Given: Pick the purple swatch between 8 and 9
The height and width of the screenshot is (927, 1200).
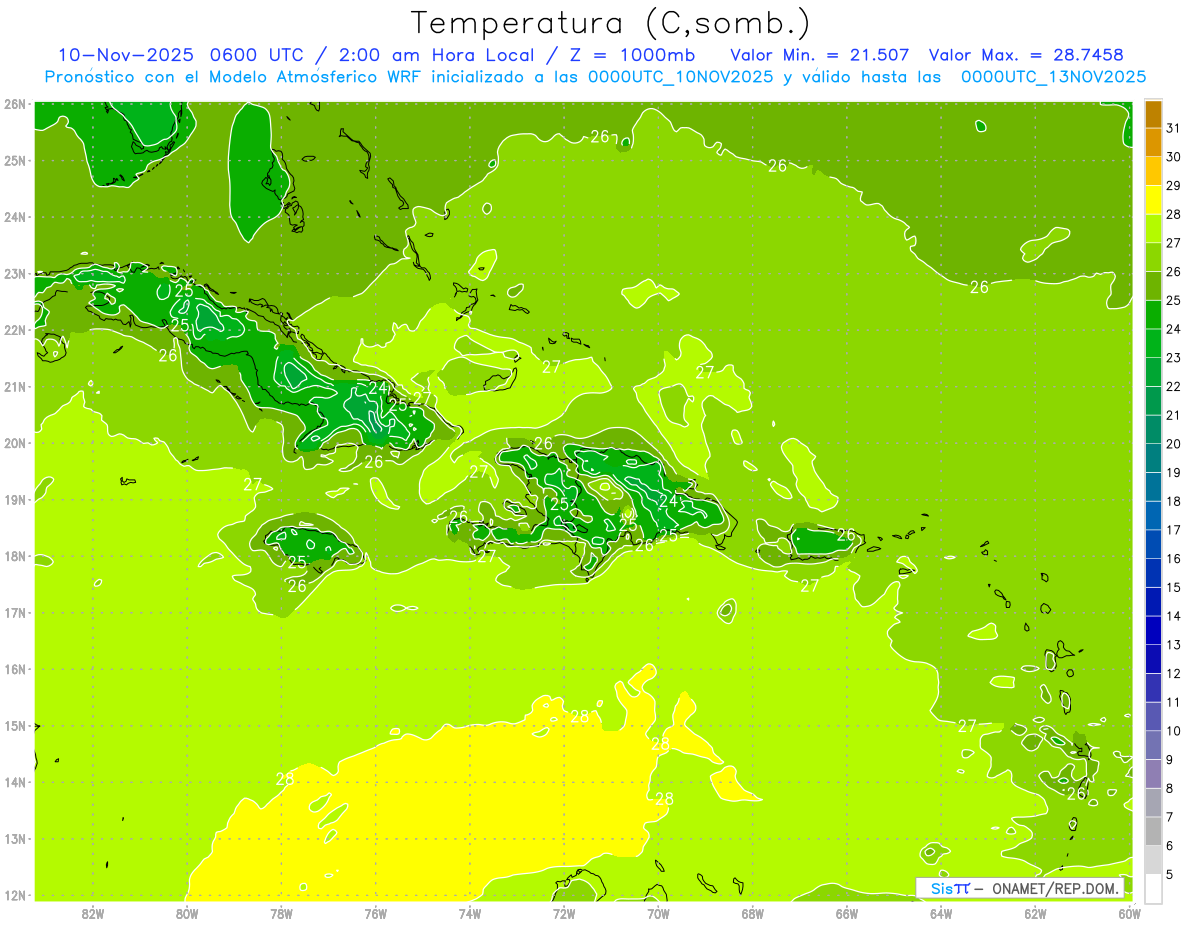Looking at the screenshot, I should 1153,774.
